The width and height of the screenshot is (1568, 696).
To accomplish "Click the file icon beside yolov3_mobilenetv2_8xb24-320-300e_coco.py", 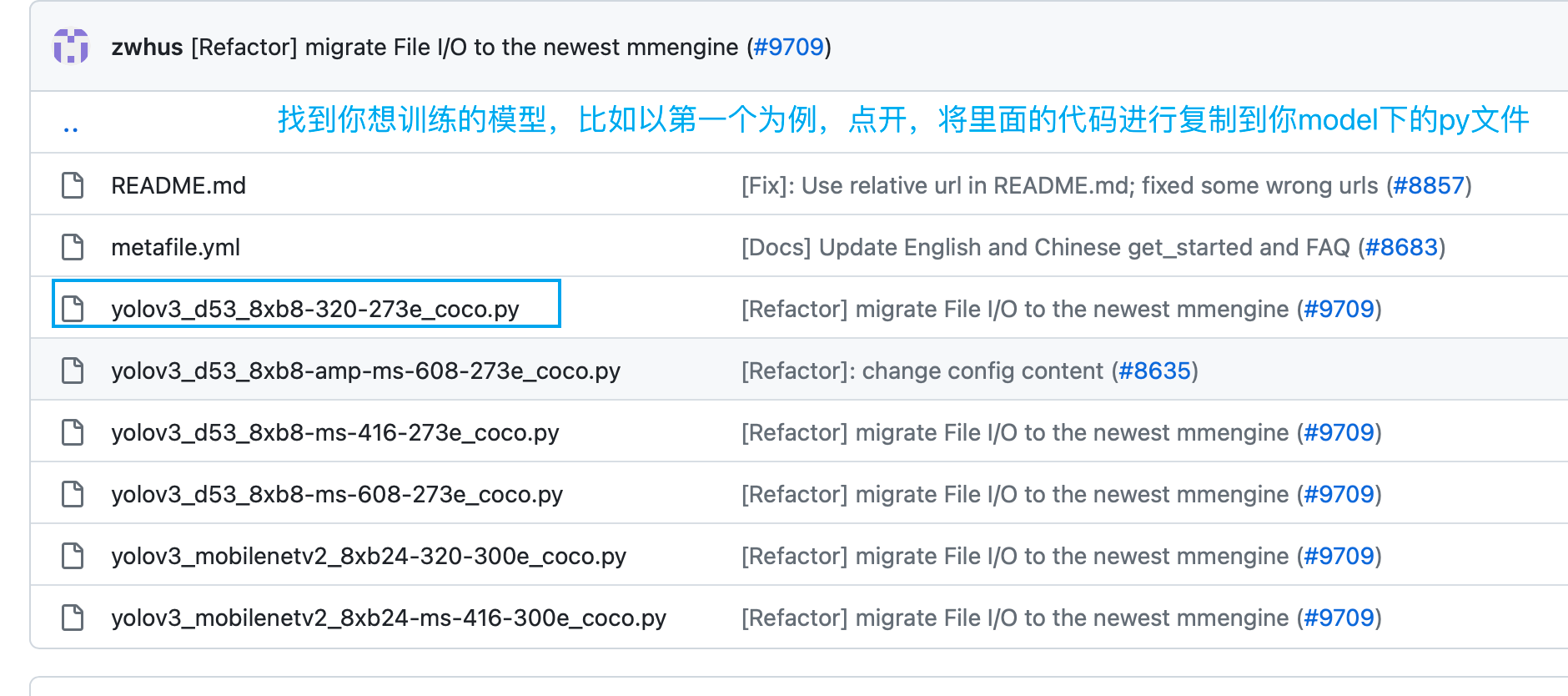I will pos(73,555).
